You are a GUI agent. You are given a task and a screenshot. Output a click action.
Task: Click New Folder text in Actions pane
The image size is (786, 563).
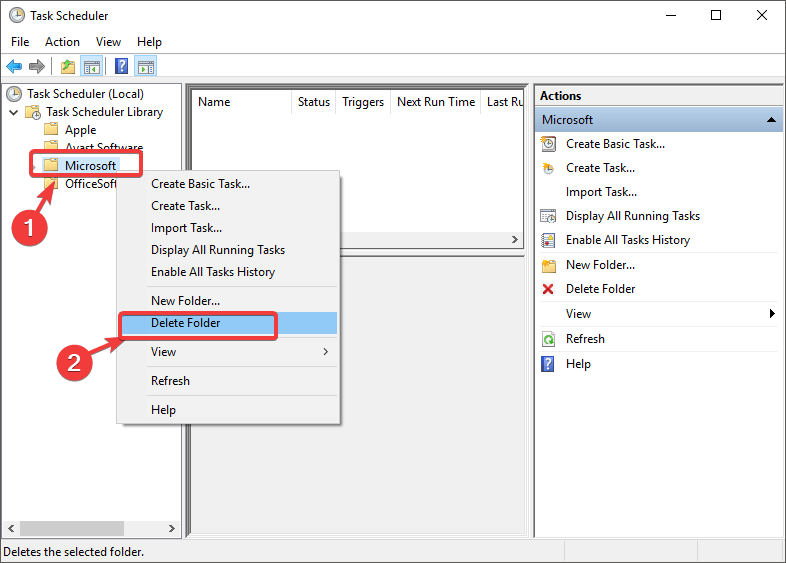(601, 265)
